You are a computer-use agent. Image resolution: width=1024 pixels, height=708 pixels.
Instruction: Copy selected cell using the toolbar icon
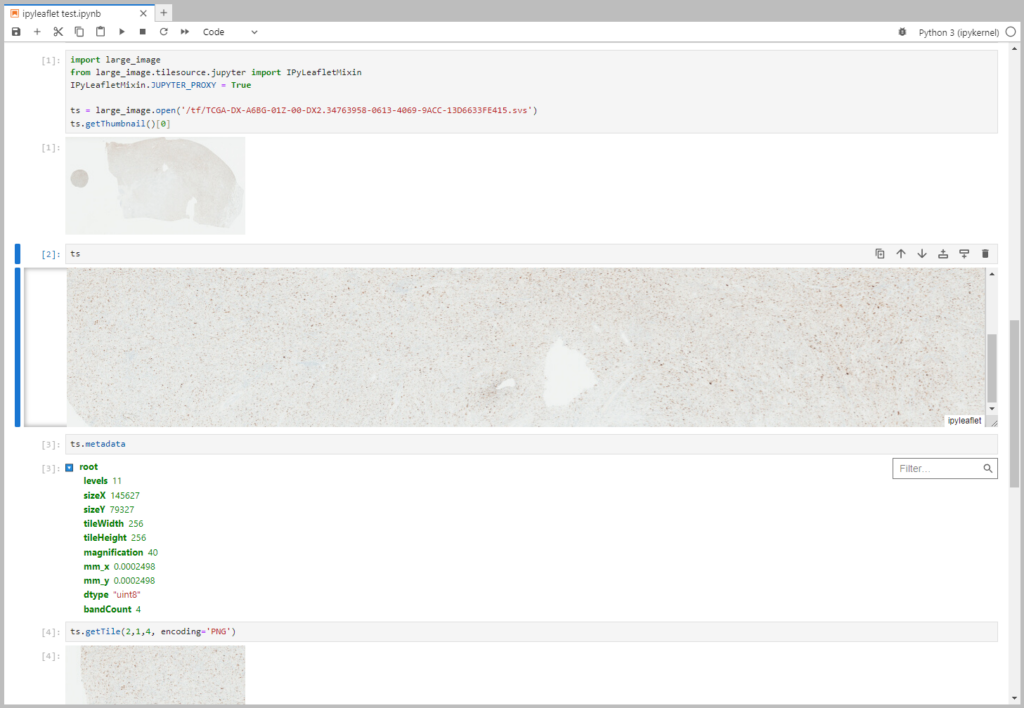[79, 31]
